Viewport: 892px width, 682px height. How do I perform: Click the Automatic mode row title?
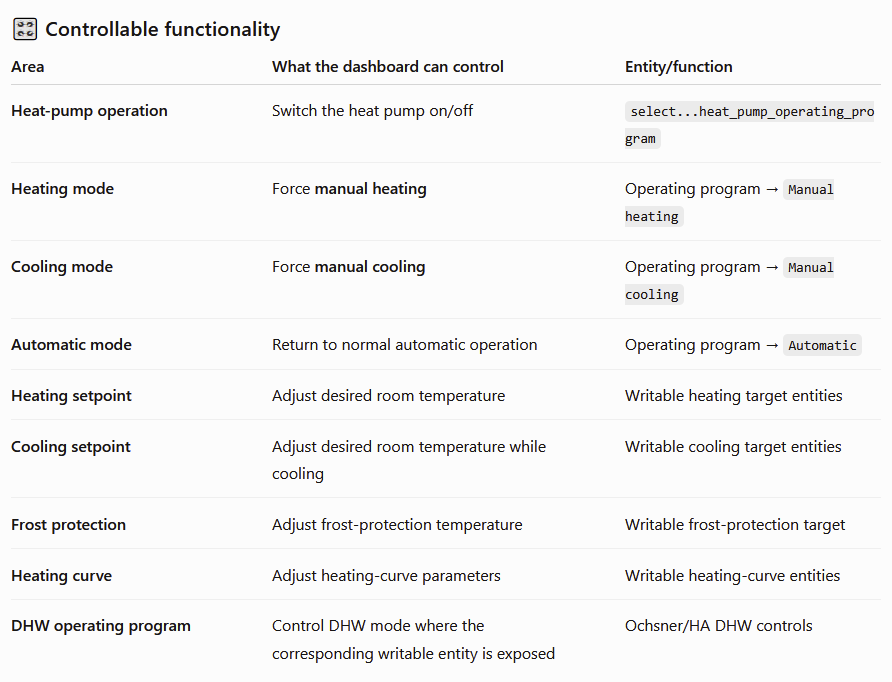71,345
